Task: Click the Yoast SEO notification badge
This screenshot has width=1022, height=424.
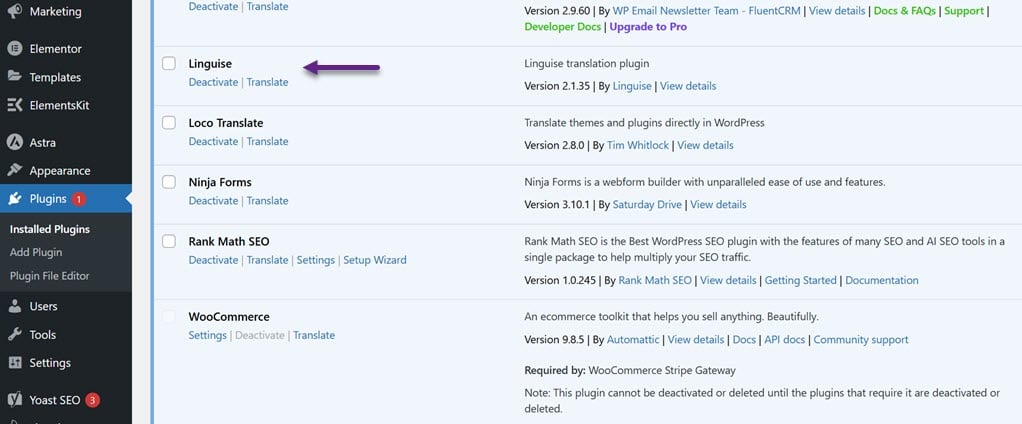Action: point(93,400)
